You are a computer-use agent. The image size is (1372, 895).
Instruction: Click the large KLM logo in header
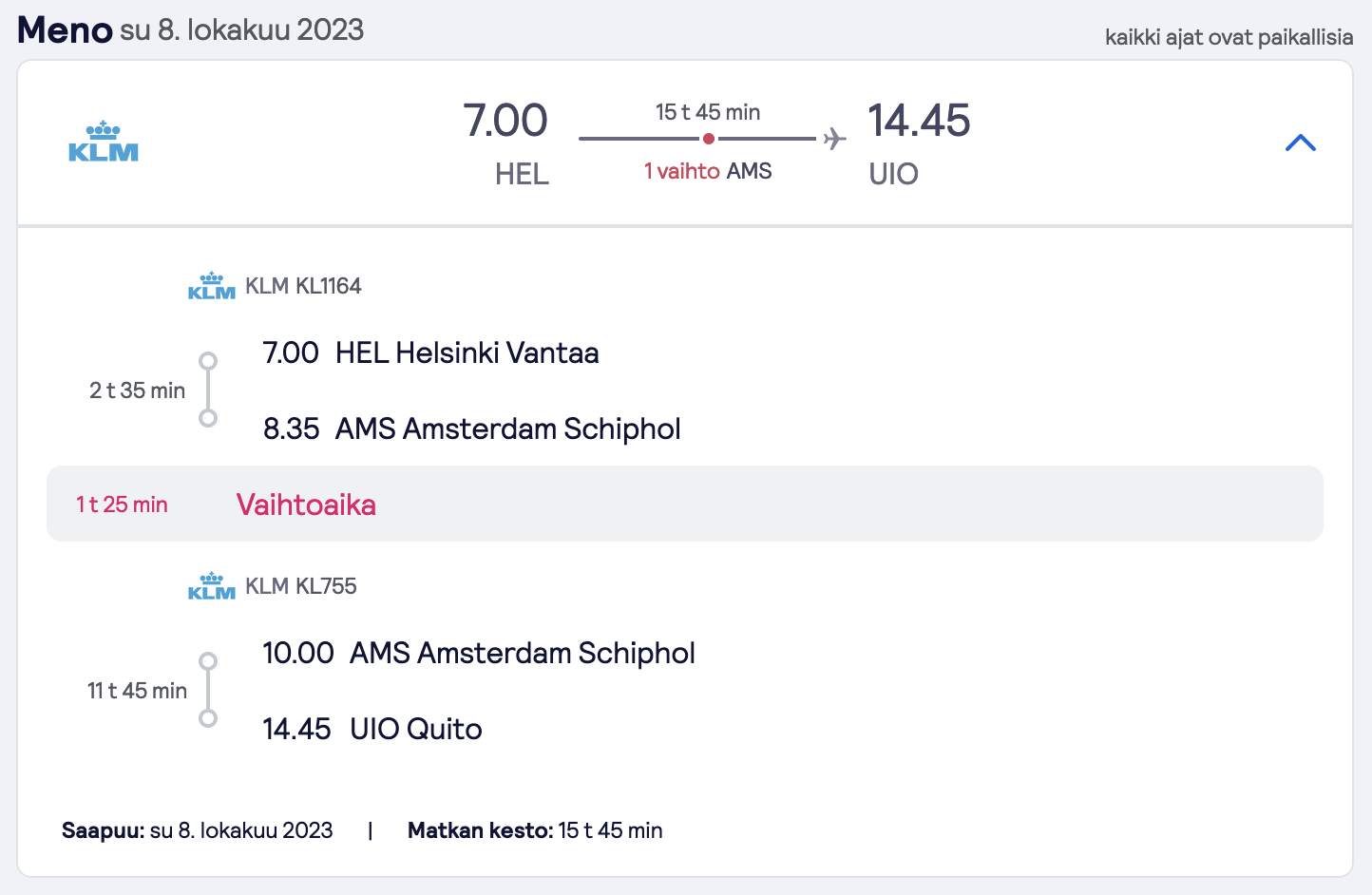click(104, 142)
